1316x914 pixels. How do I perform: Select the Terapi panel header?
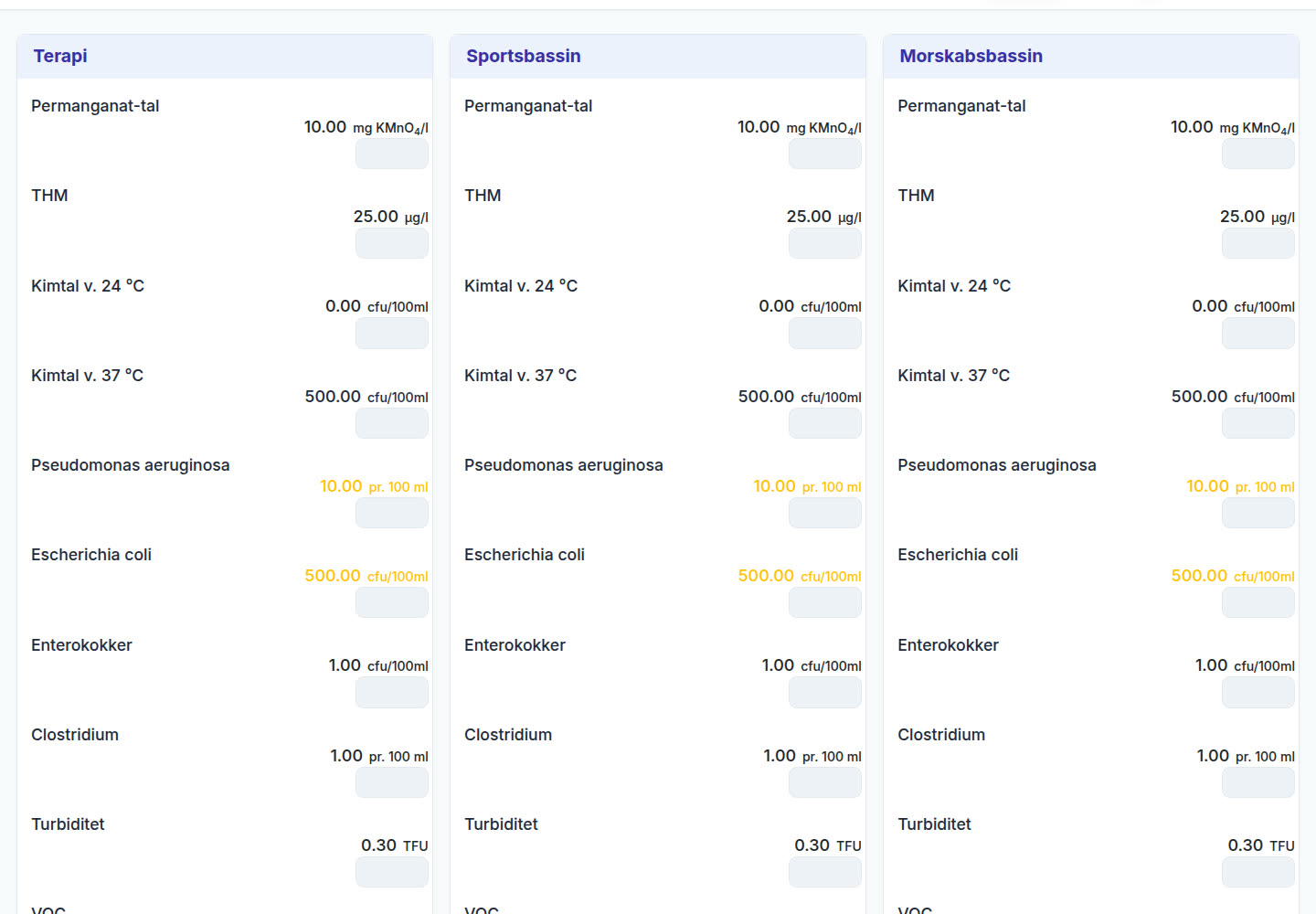(225, 56)
